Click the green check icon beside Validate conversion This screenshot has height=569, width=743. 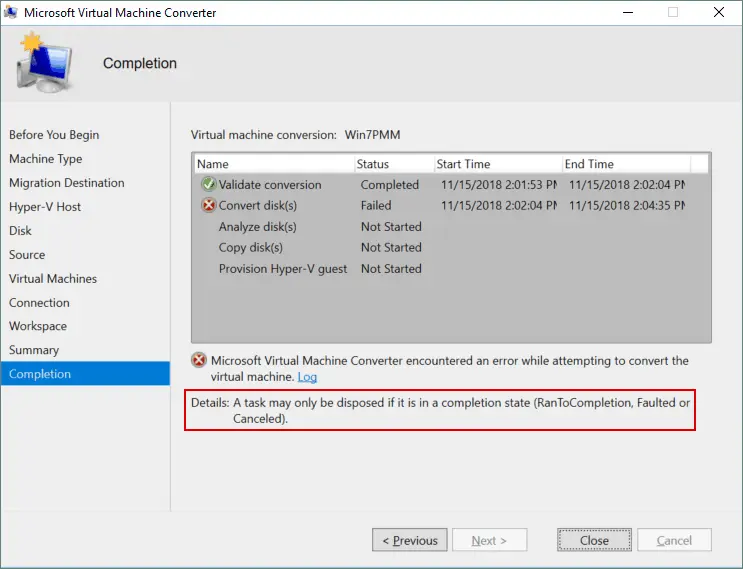(x=208, y=184)
